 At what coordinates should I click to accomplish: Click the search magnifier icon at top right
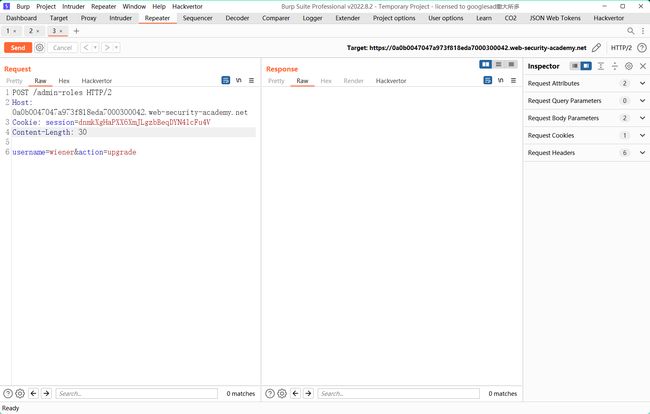click(631, 31)
